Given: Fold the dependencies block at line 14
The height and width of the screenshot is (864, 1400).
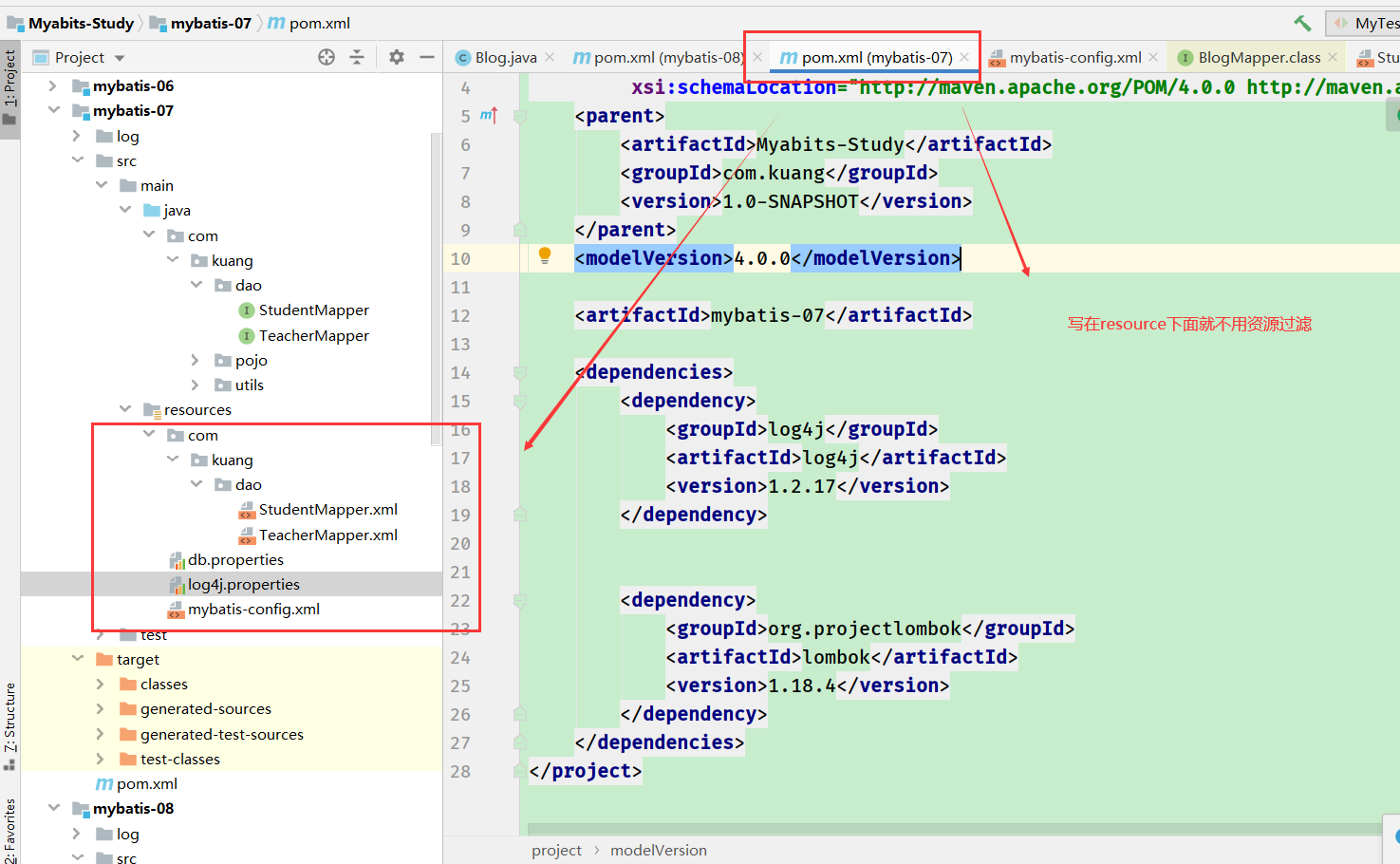Looking at the screenshot, I should pos(520,372).
